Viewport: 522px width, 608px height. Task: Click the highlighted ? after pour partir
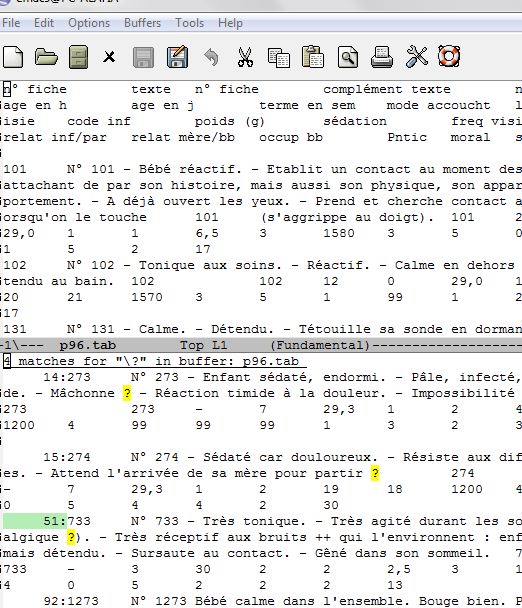pyautogui.click(x=375, y=473)
